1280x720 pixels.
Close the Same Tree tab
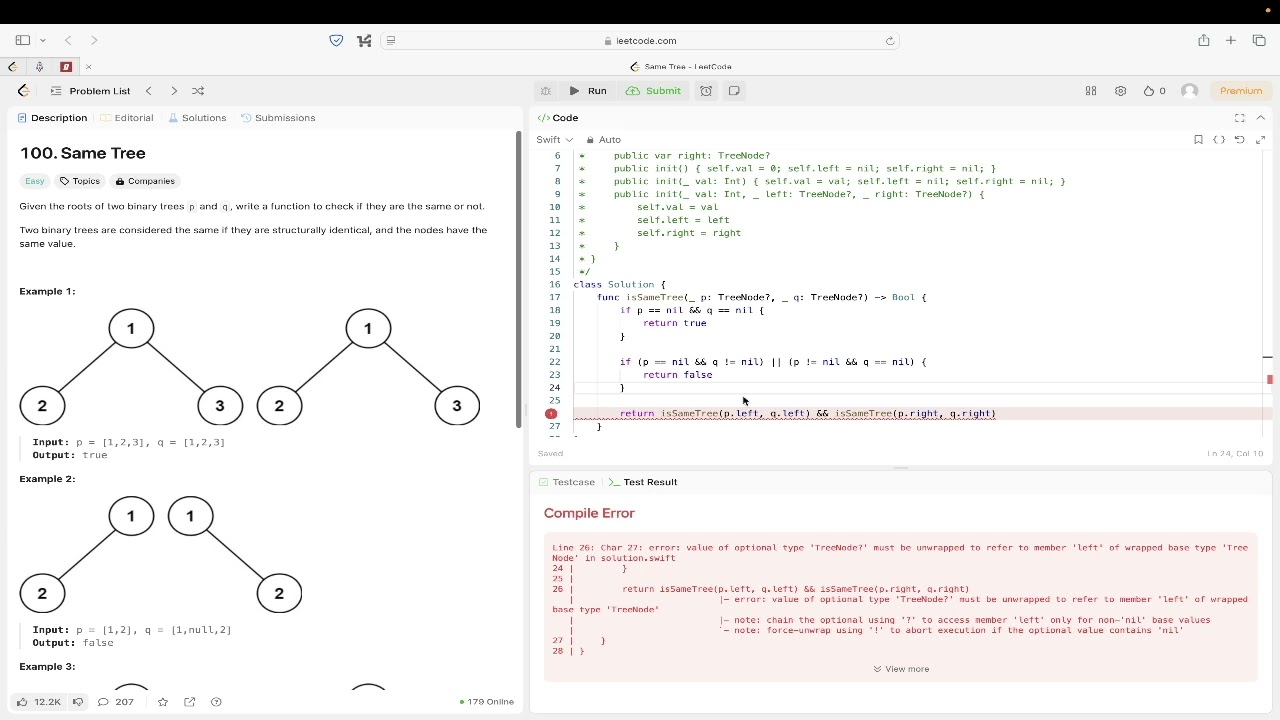[89, 67]
